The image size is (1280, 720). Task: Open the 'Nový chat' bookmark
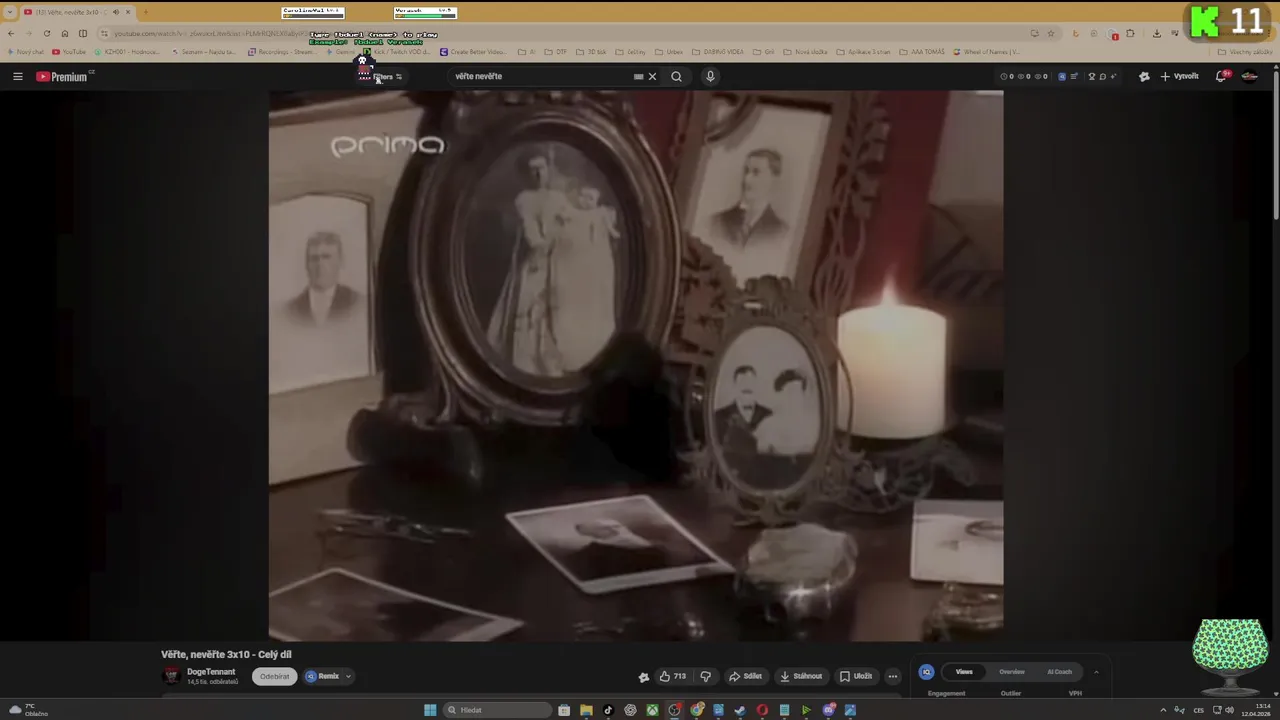coord(27,52)
